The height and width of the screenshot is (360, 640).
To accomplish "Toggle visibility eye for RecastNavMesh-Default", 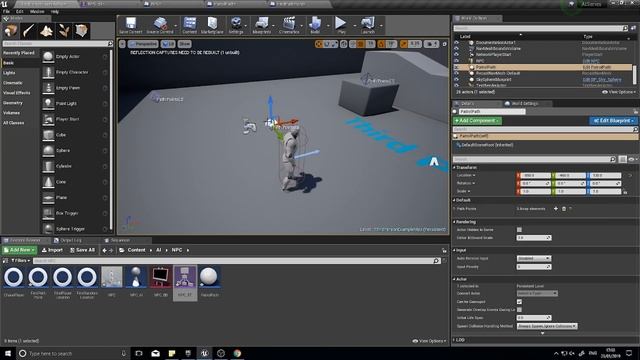I will (456, 73).
